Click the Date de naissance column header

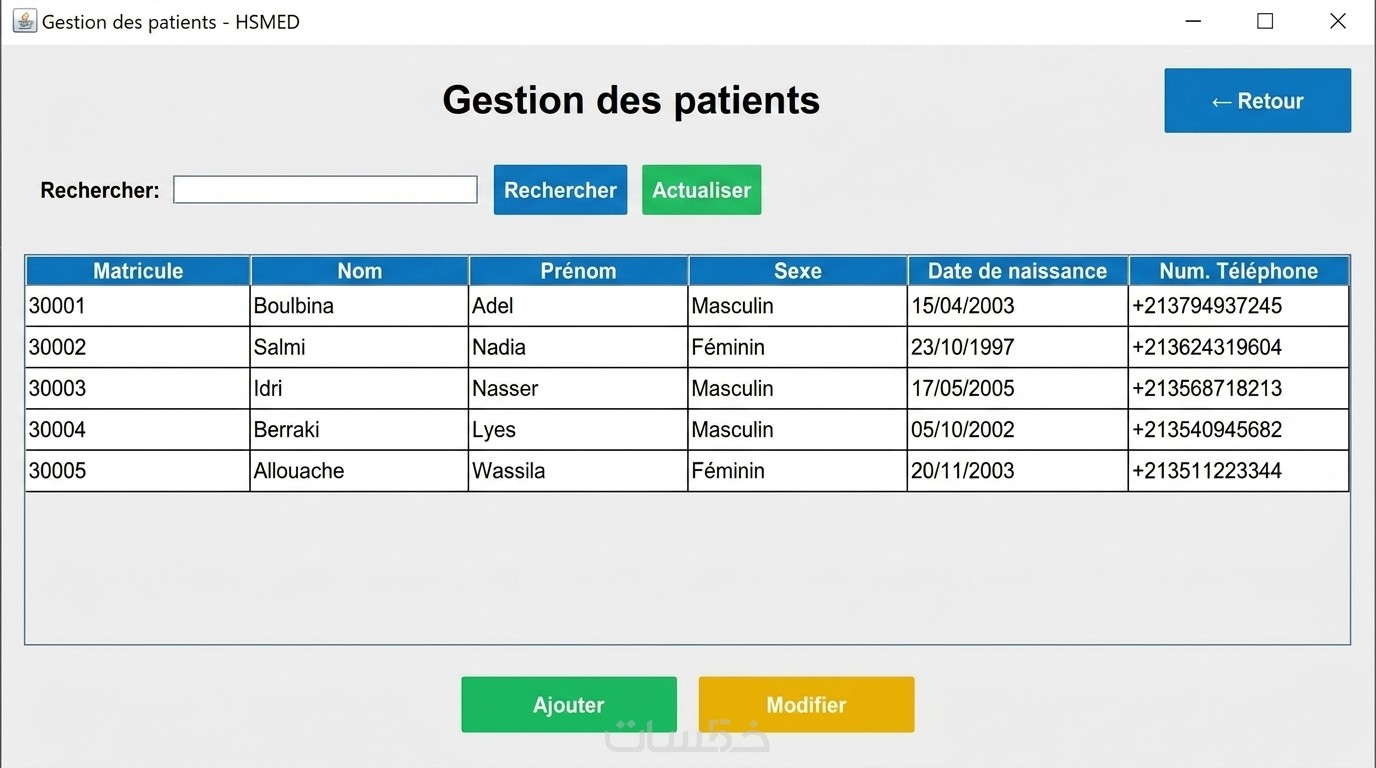pyautogui.click(x=1017, y=271)
